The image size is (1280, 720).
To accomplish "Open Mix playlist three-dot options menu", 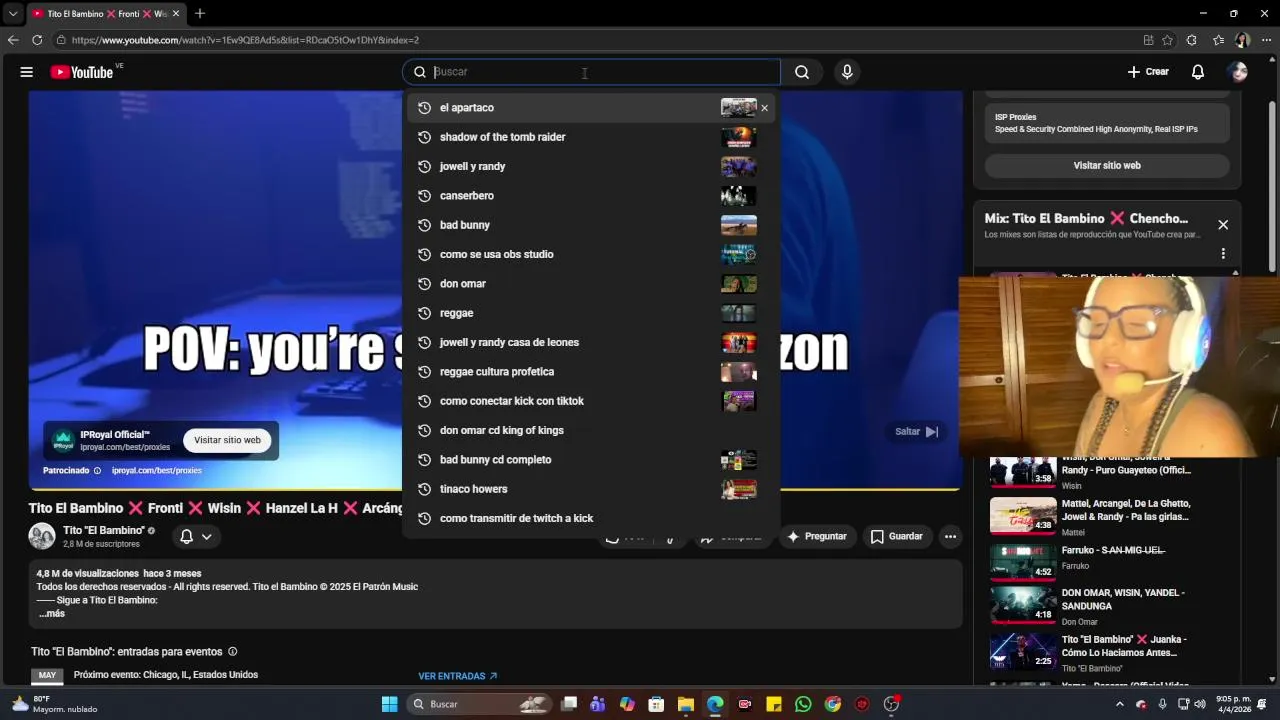I will [1223, 254].
